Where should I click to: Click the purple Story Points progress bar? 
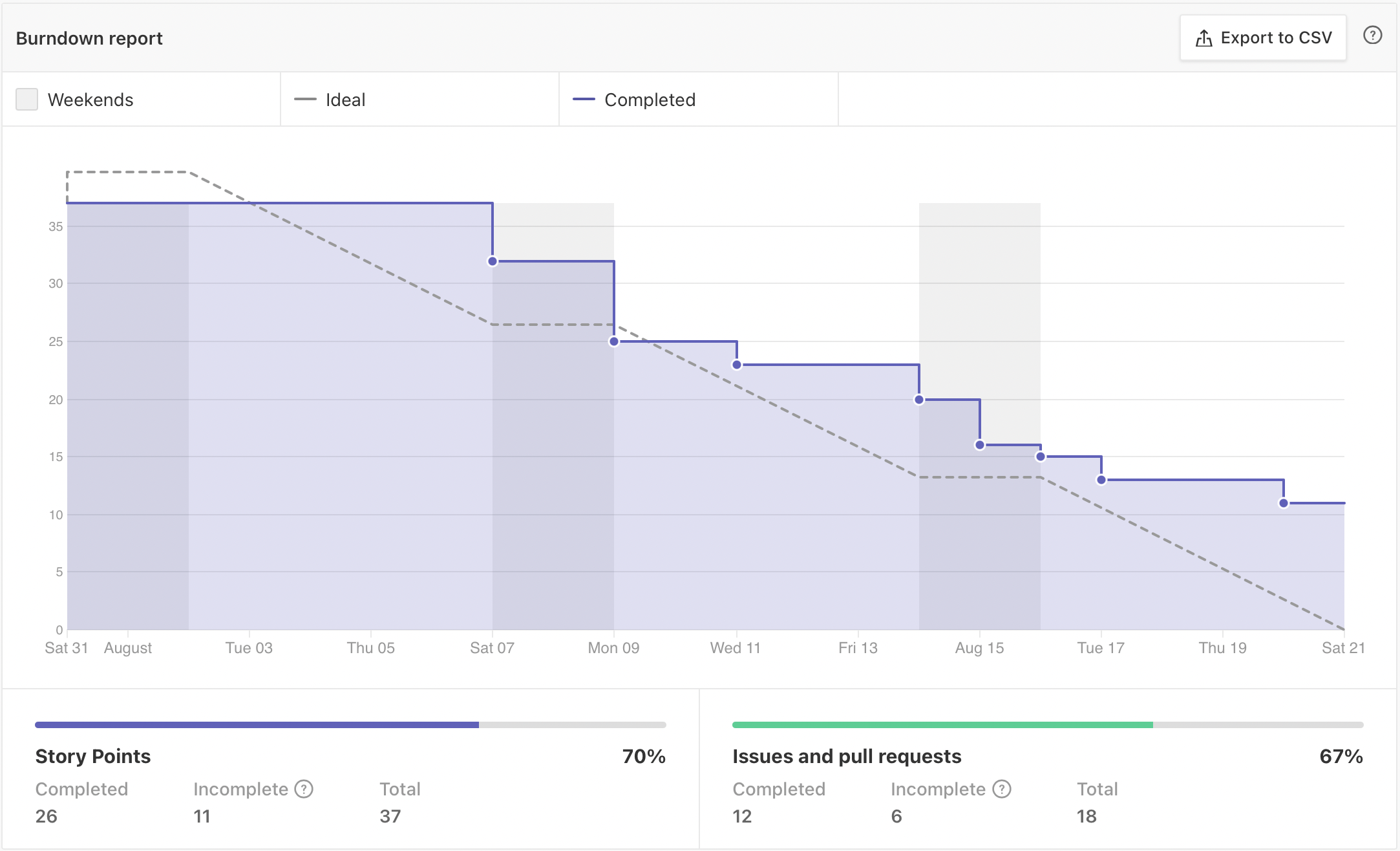click(257, 725)
